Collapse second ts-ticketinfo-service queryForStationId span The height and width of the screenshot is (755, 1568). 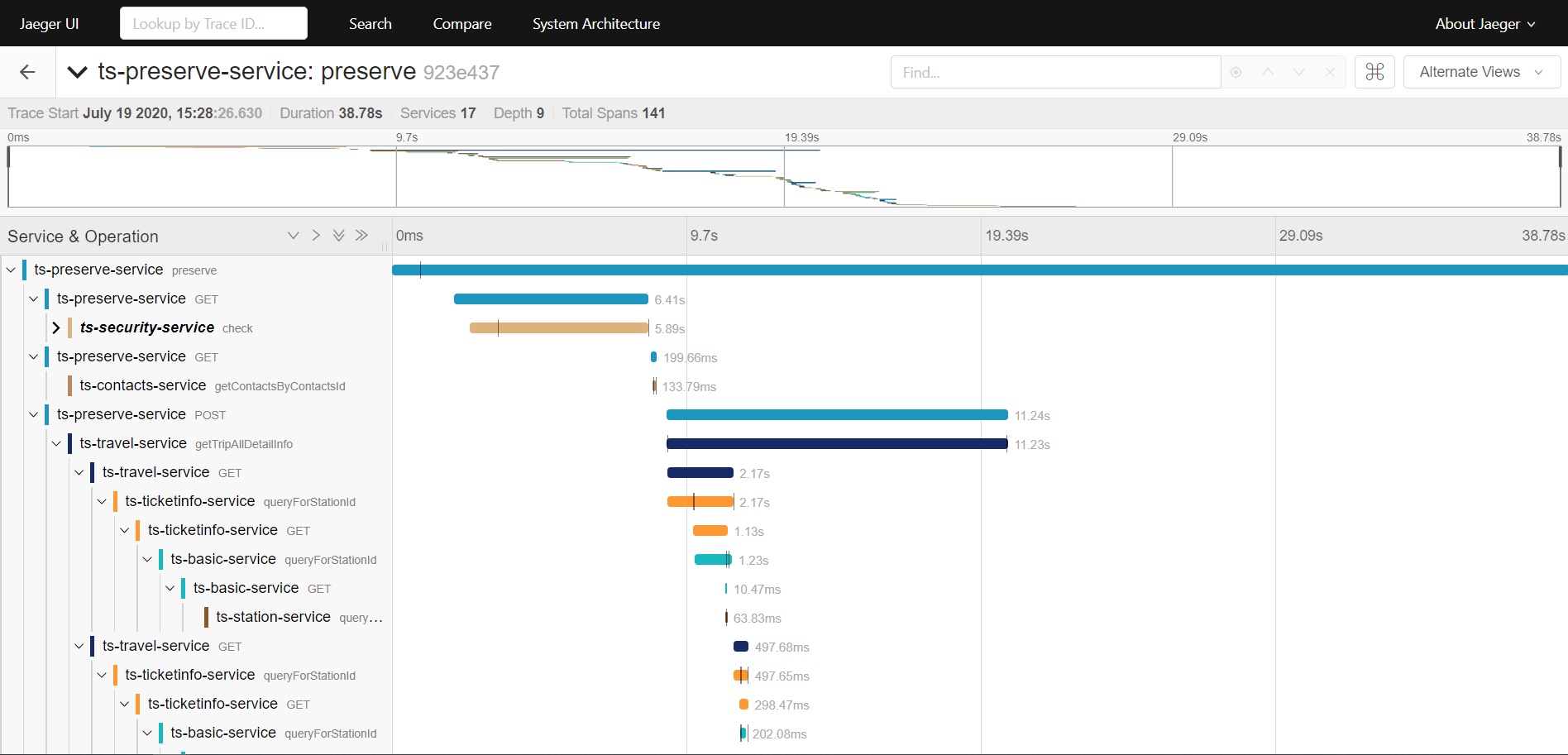click(x=102, y=675)
